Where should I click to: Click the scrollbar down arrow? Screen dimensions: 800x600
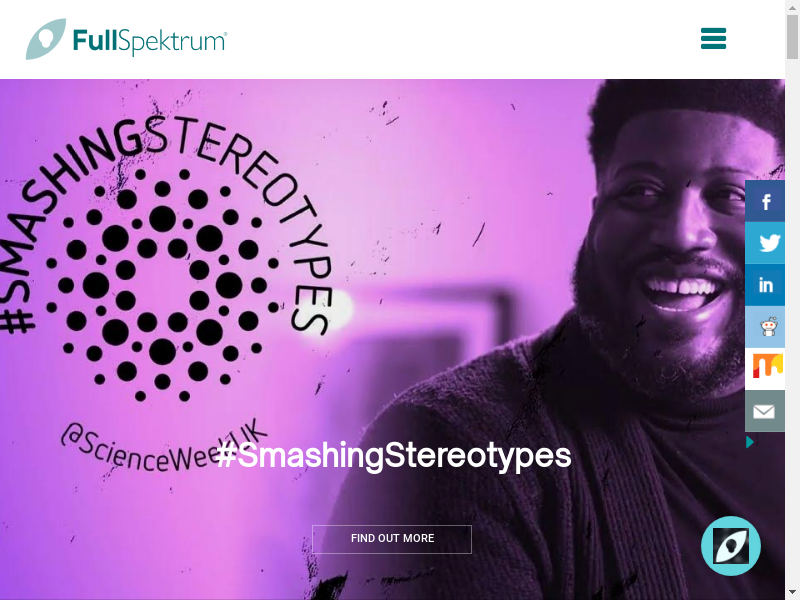(x=792, y=593)
